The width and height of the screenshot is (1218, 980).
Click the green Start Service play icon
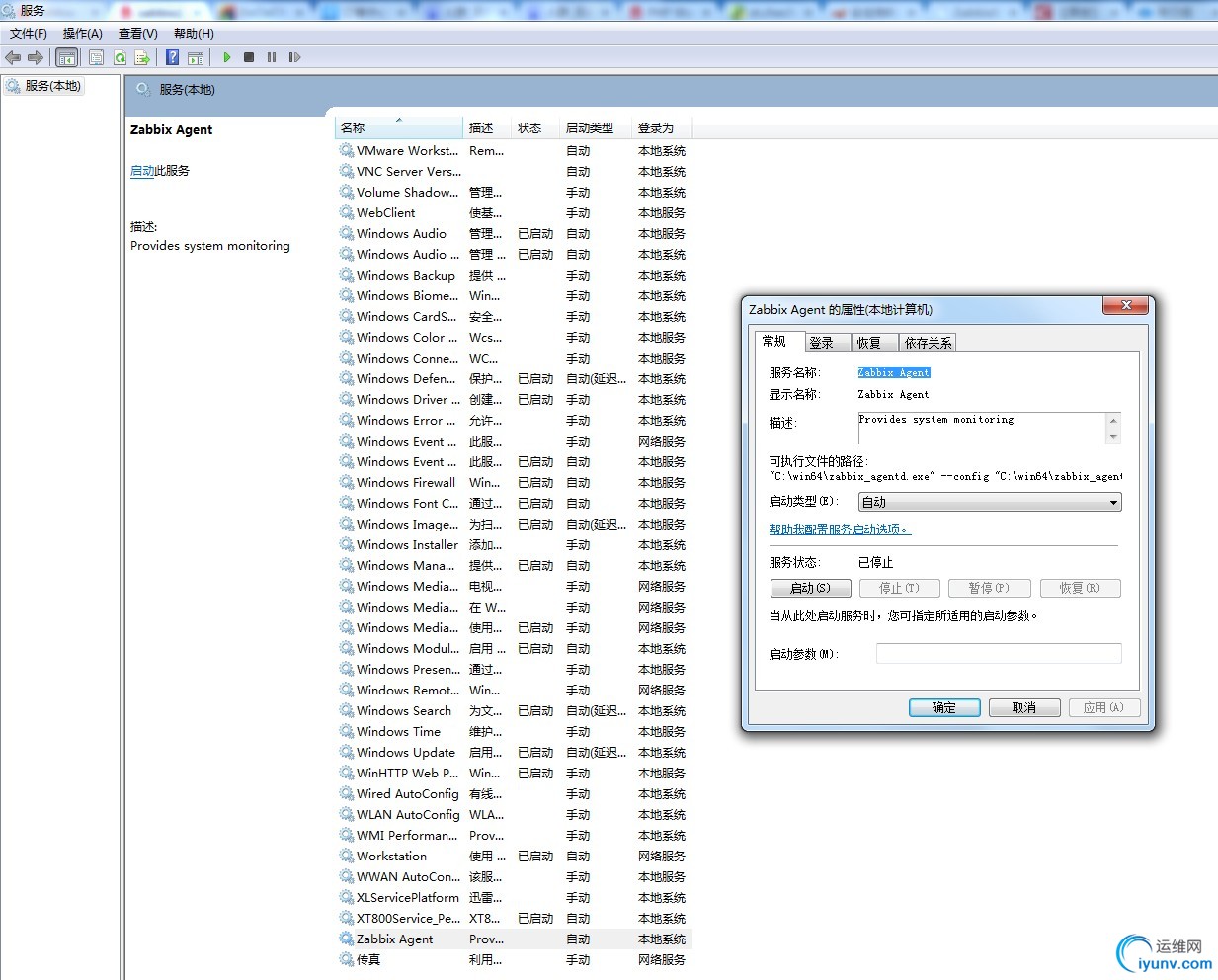pos(226,57)
